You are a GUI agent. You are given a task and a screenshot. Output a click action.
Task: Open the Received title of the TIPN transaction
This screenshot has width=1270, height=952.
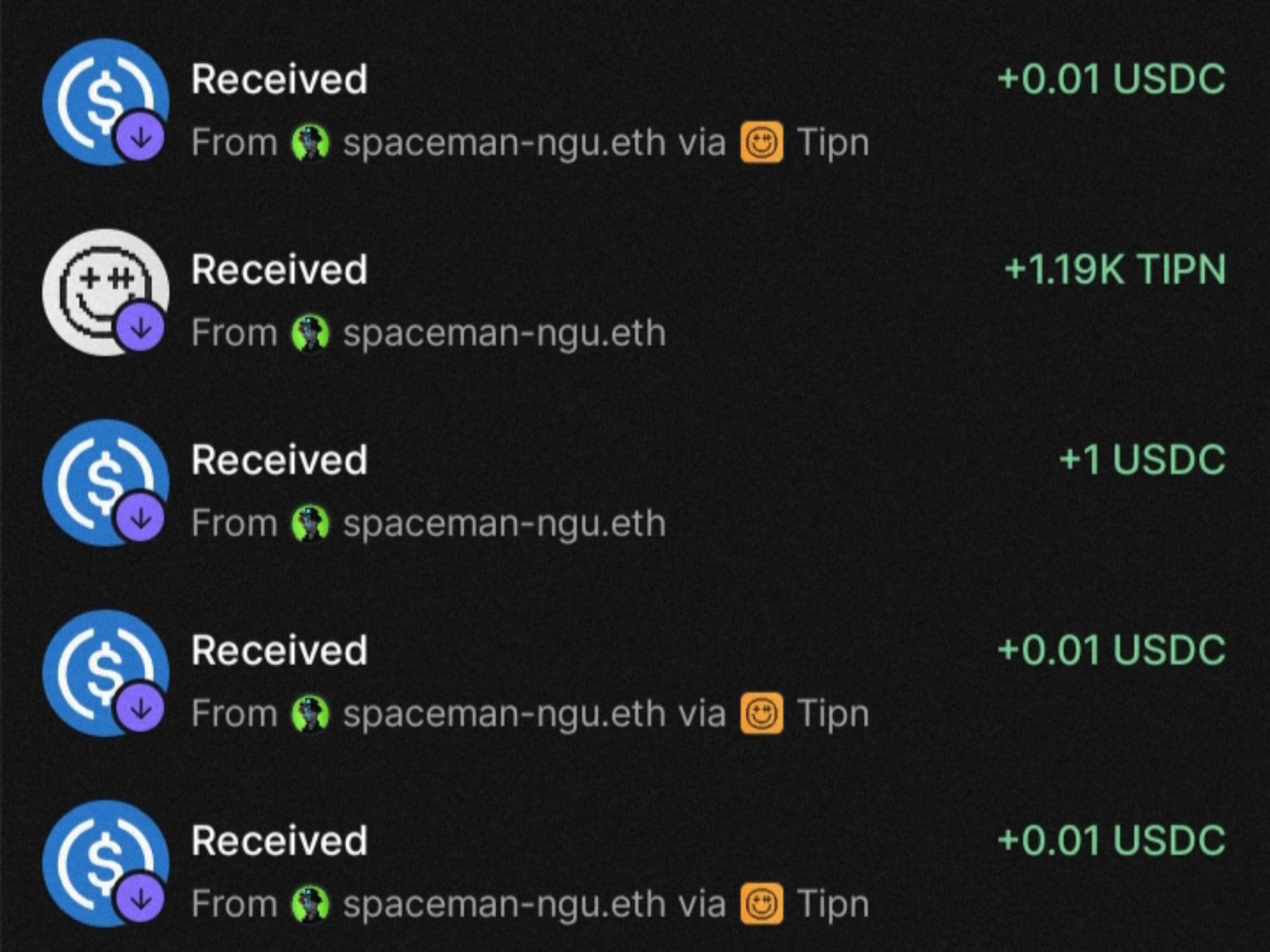(x=279, y=270)
